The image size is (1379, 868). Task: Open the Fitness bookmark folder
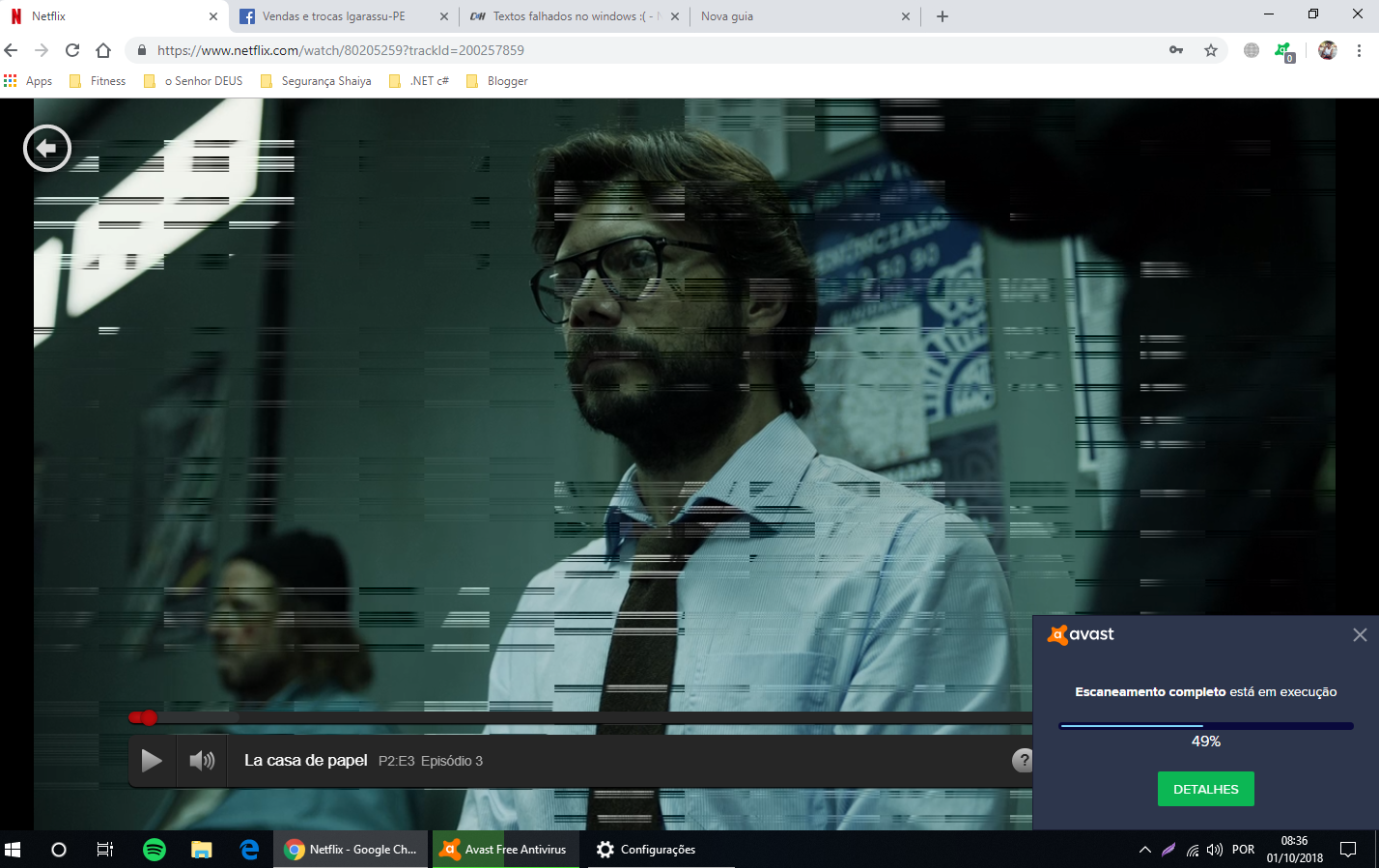coord(98,81)
